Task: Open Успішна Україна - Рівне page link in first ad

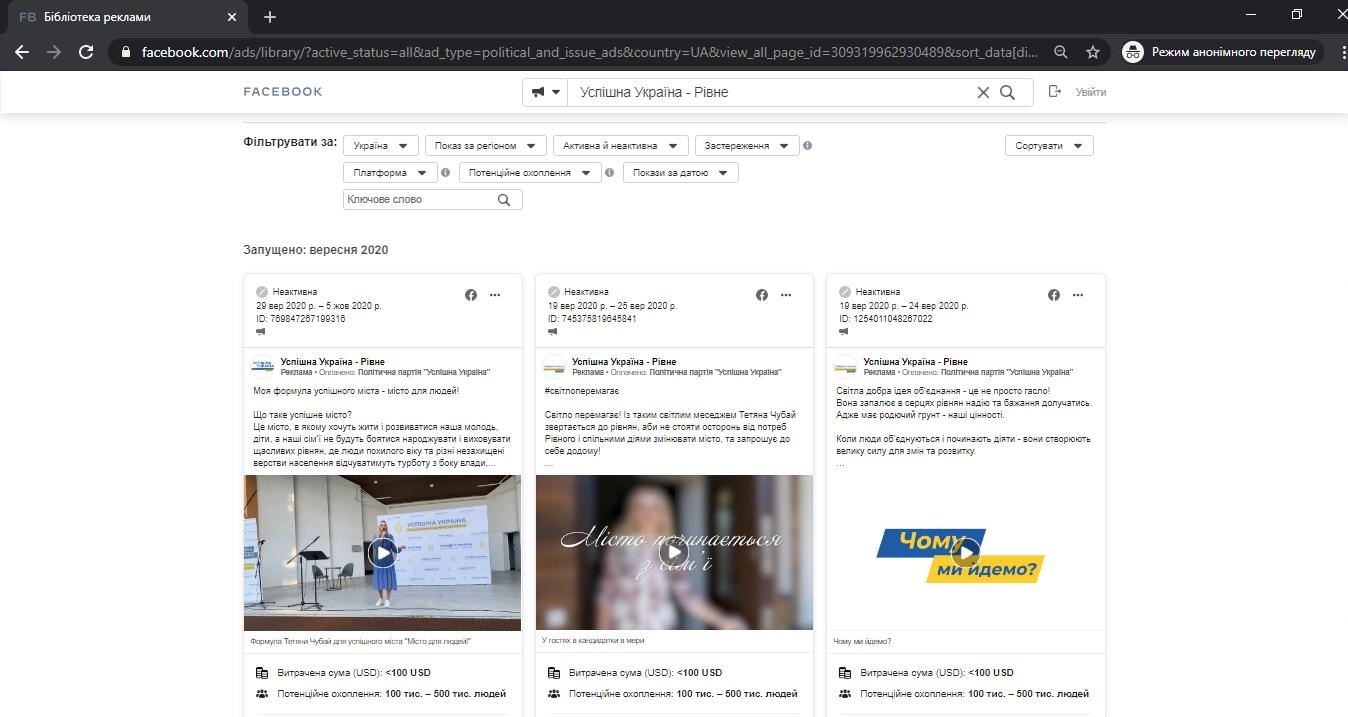Action: 333,361
